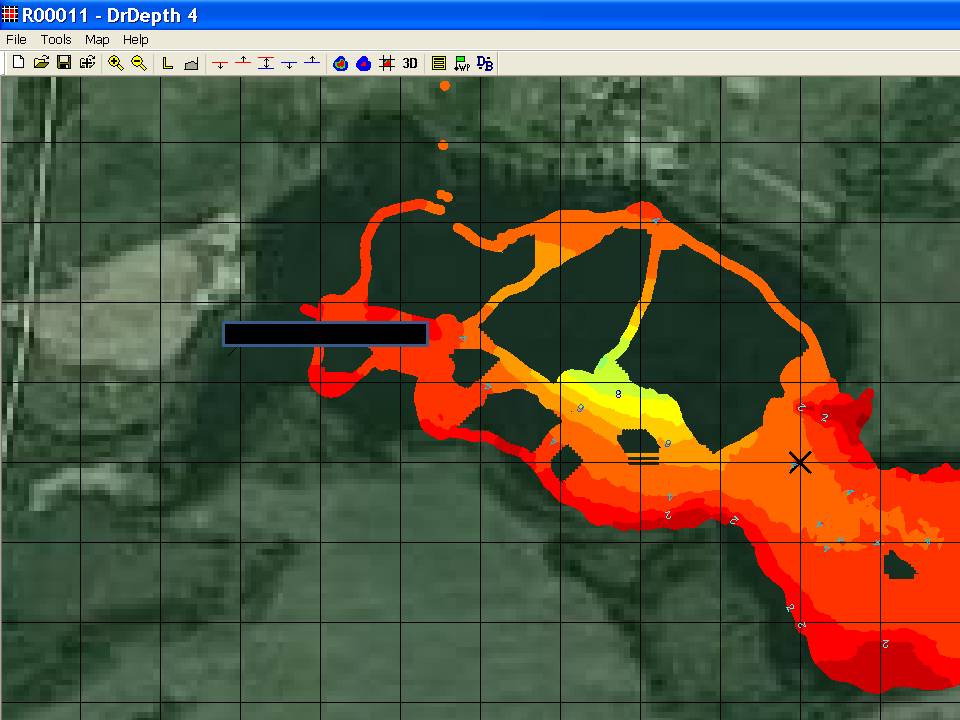Screen dimensions: 960x720
Task: Toggle the grid overlay icon
Action: tap(386, 63)
